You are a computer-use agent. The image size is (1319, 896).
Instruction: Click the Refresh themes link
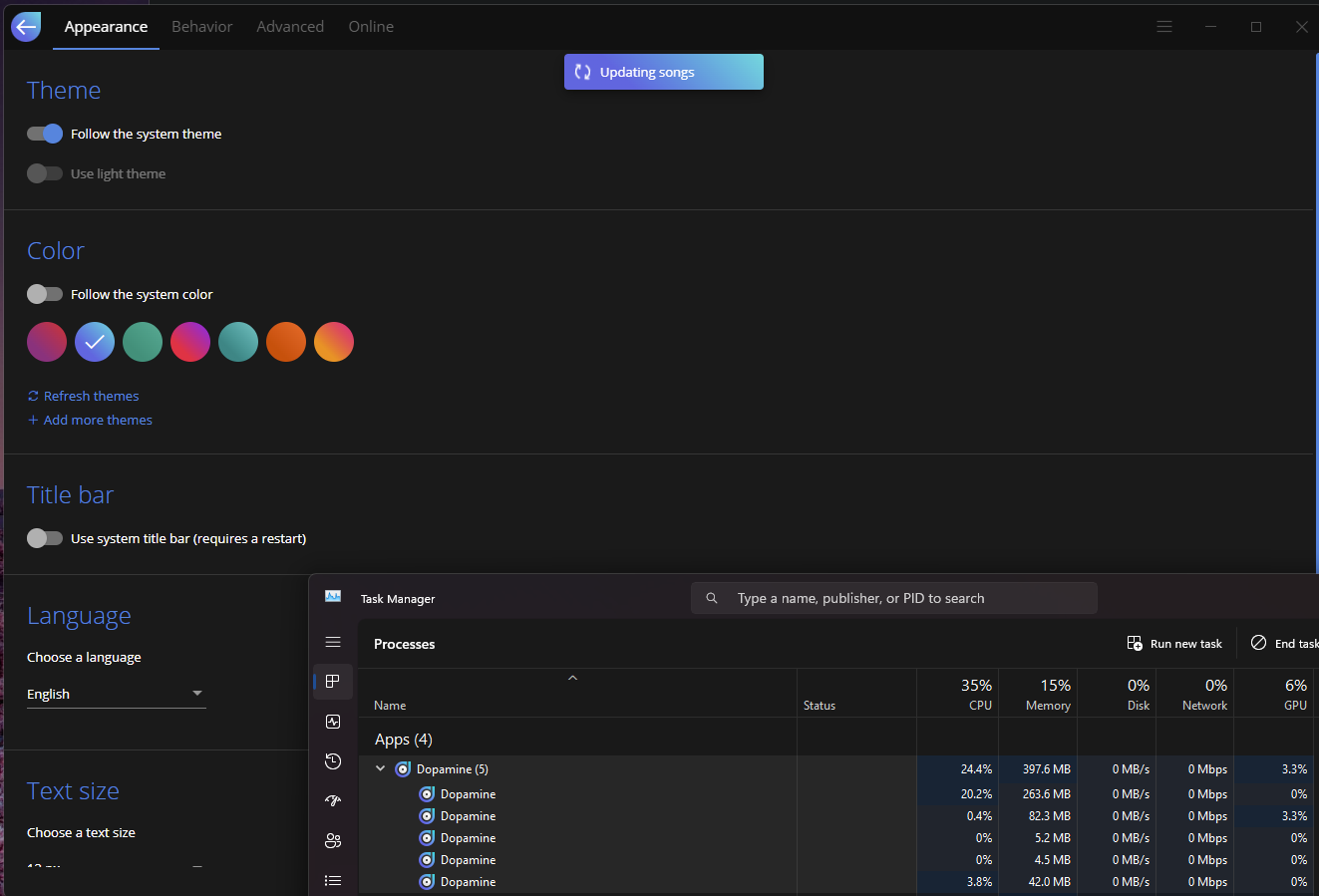(83, 396)
